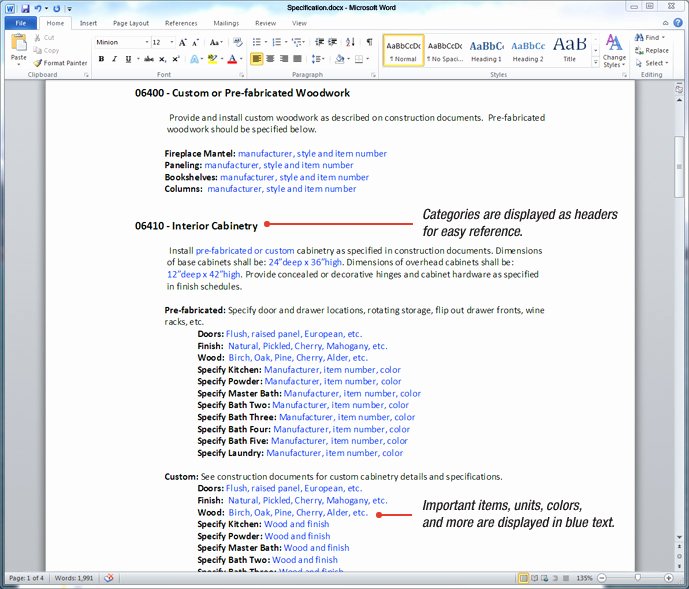Apply subscript formatting

163,59
